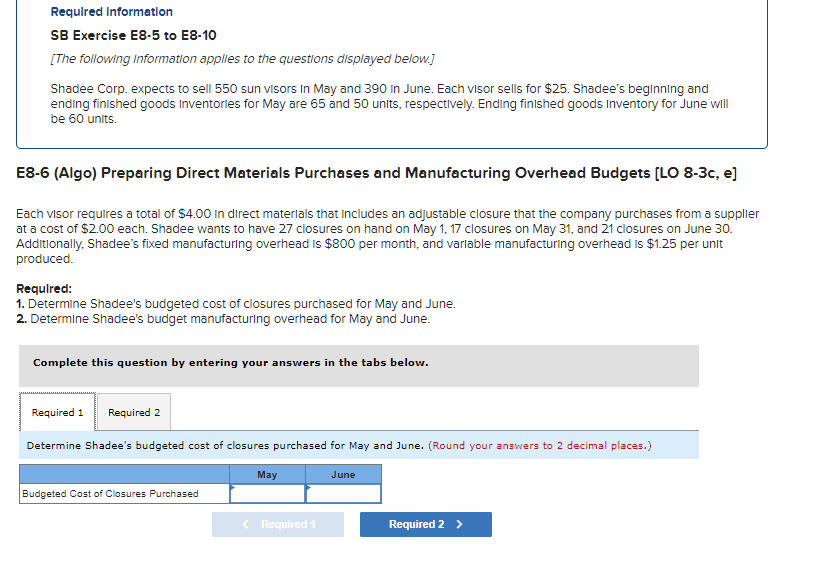The image size is (821, 578).
Task: Click the left arrow icon on Required 1 button
Action: [243, 524]
